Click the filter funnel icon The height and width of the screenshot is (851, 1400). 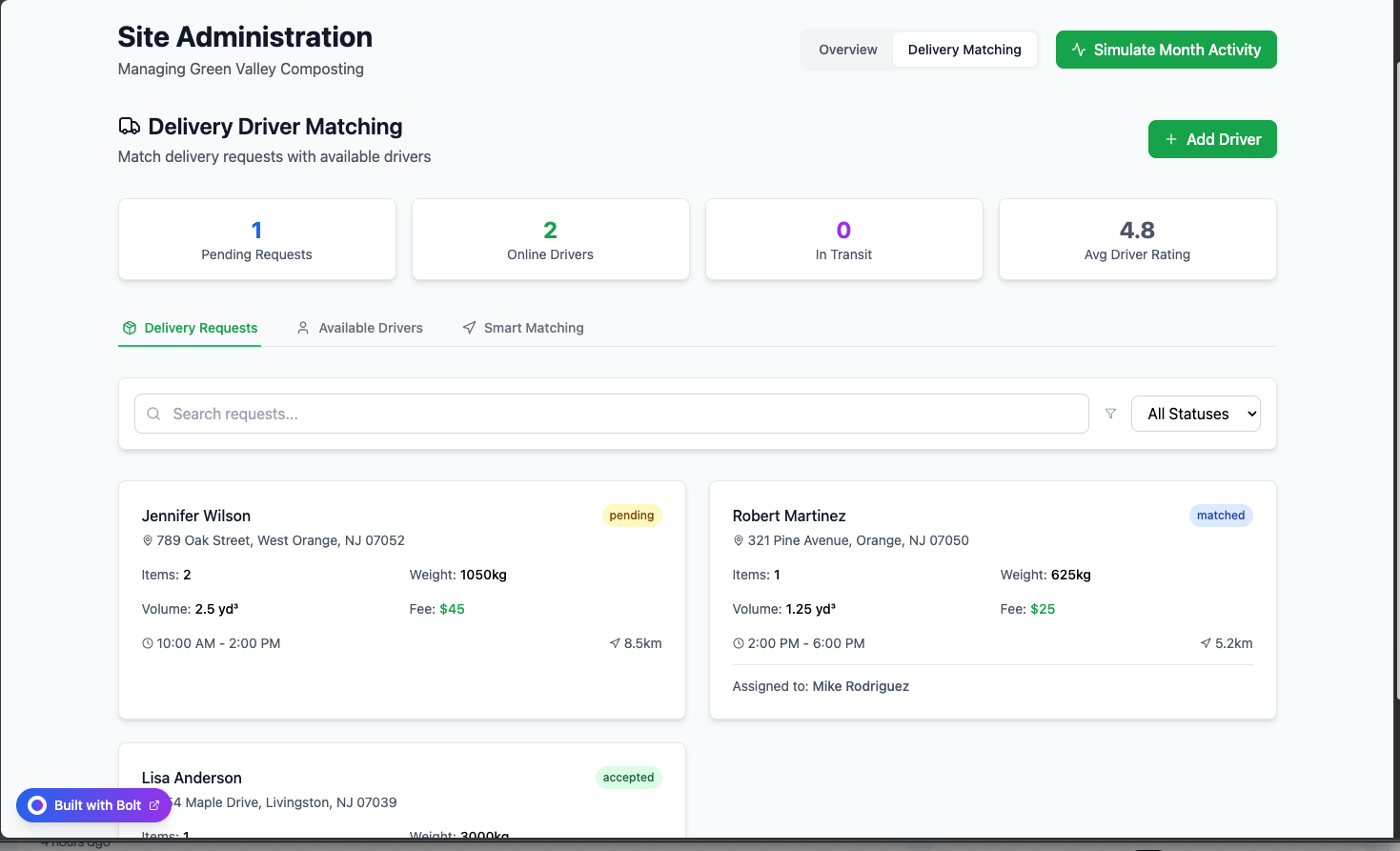pyautogui.click(x=1110, y=414)
